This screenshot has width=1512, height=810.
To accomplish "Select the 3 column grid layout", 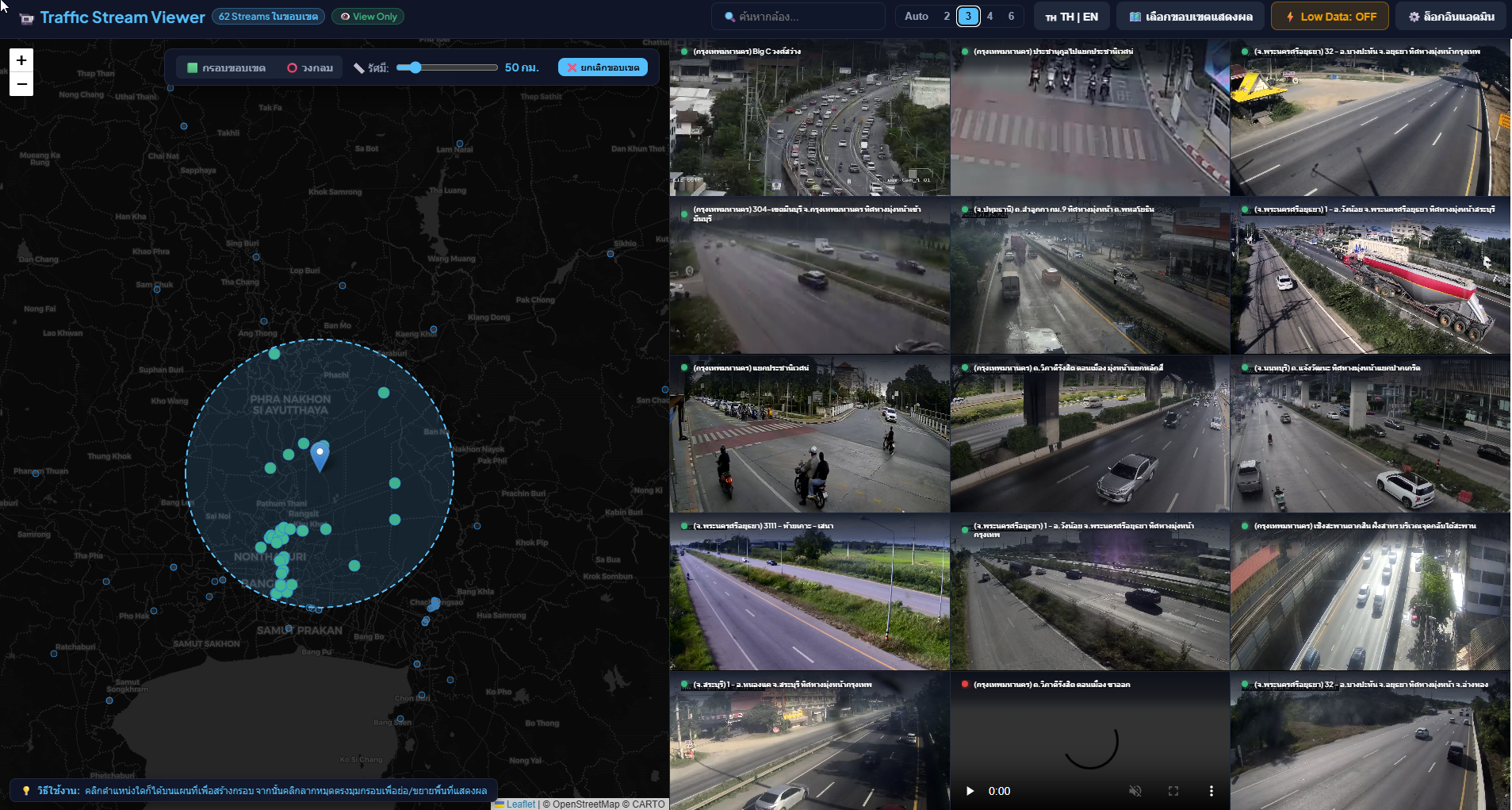I will point(968,16).
